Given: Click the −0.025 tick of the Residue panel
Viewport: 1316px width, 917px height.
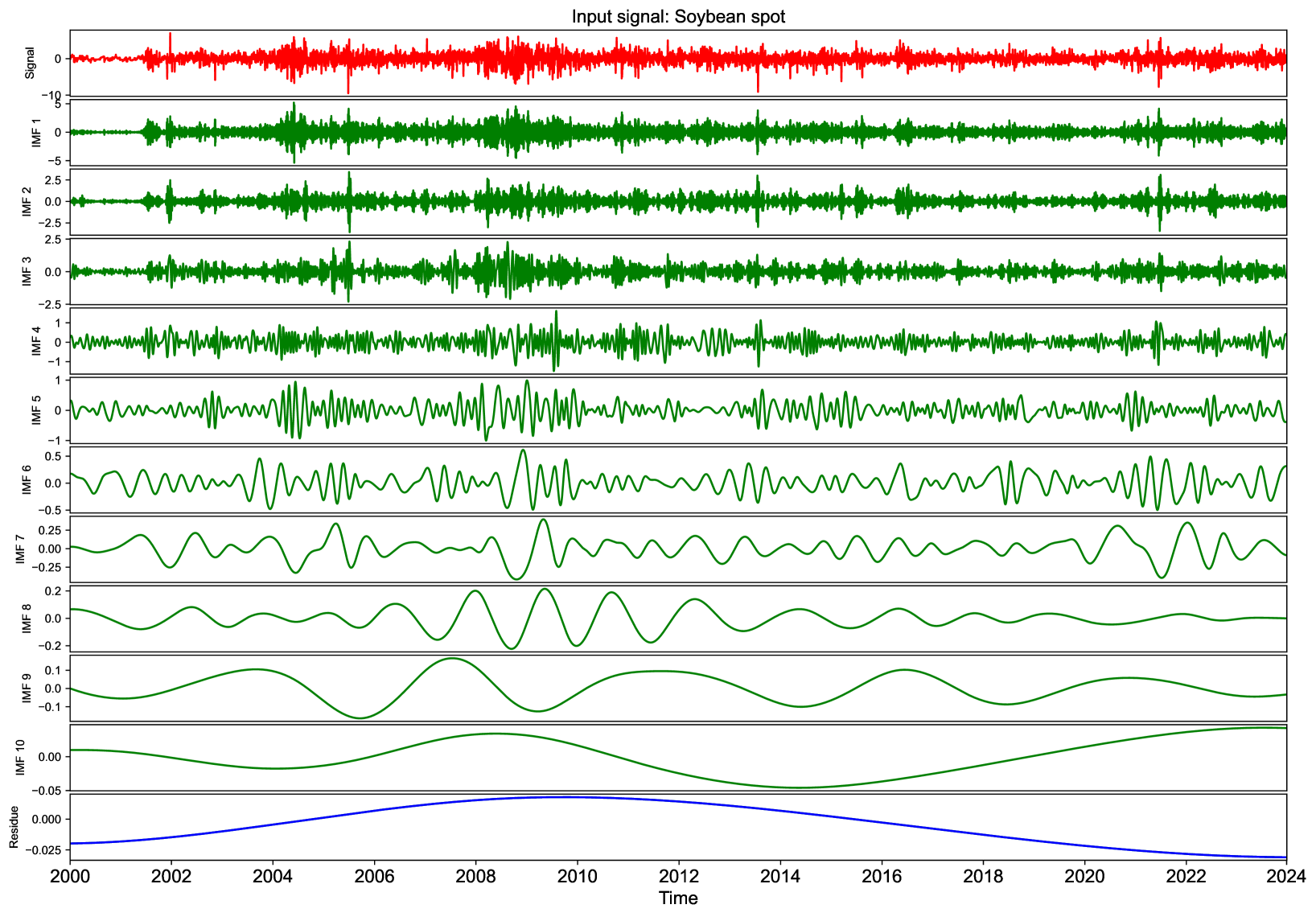Looking at the screenshot, I should pyautogui.click(x=43, y=849).
